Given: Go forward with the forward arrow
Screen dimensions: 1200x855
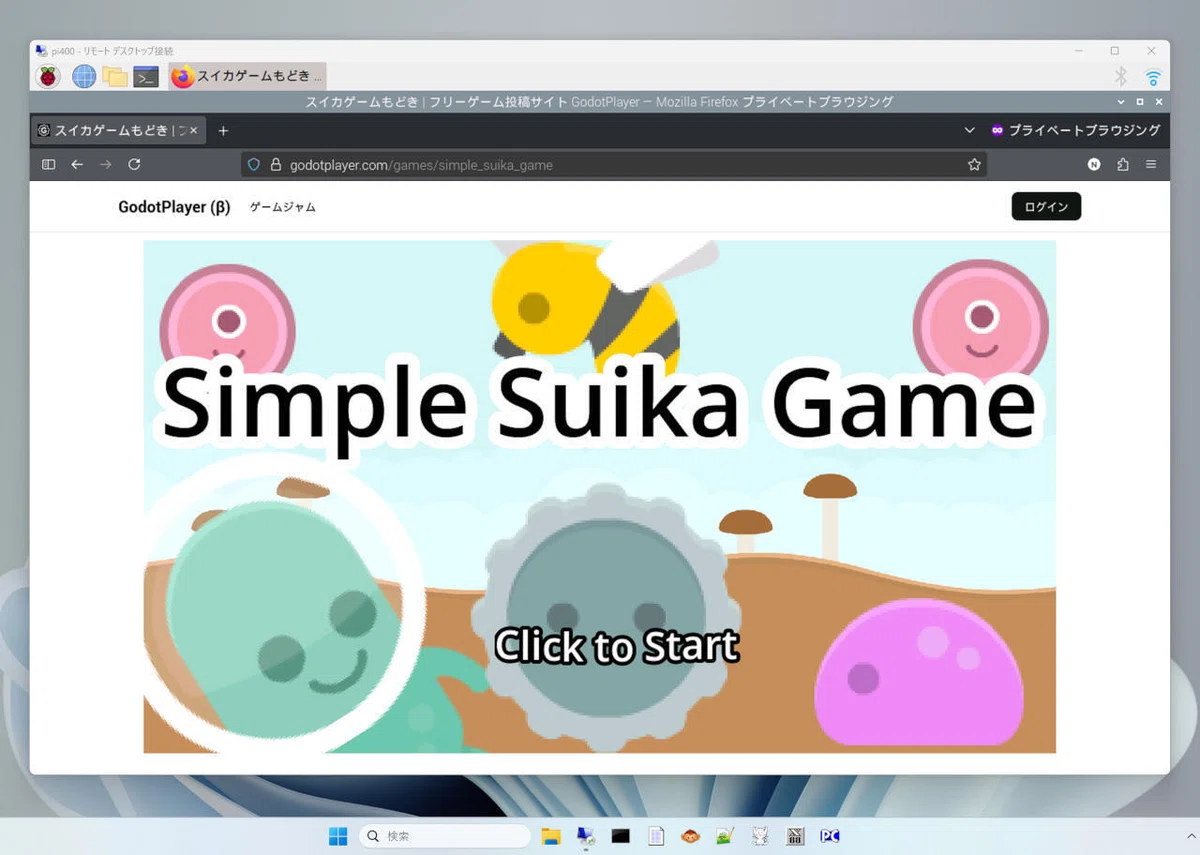Looking at the screenshot, I should tap(105, 165).
